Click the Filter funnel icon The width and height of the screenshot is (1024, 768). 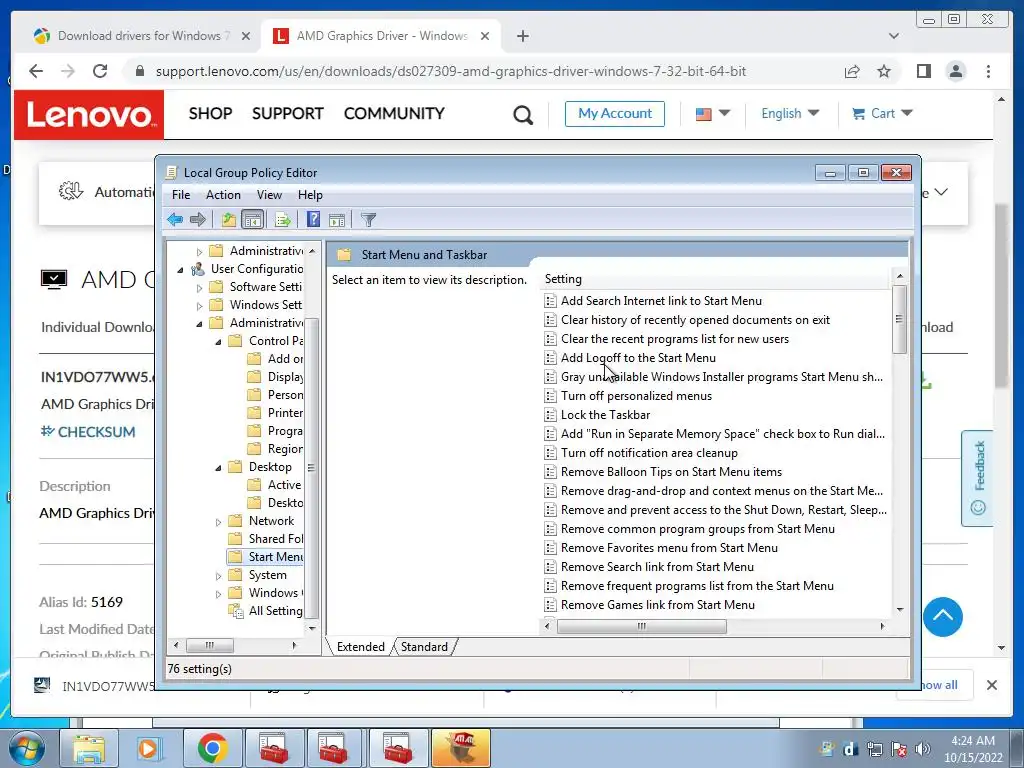click(x=368, y=220)
